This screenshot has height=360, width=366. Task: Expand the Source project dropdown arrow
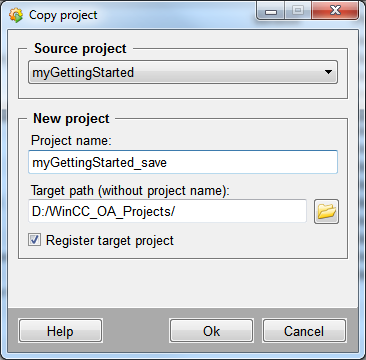[328, 72]
